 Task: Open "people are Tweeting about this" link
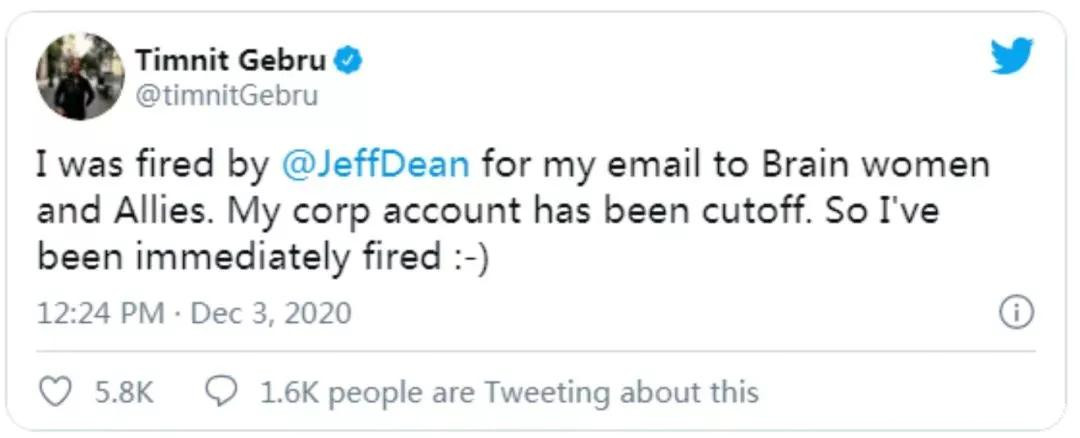544,392
